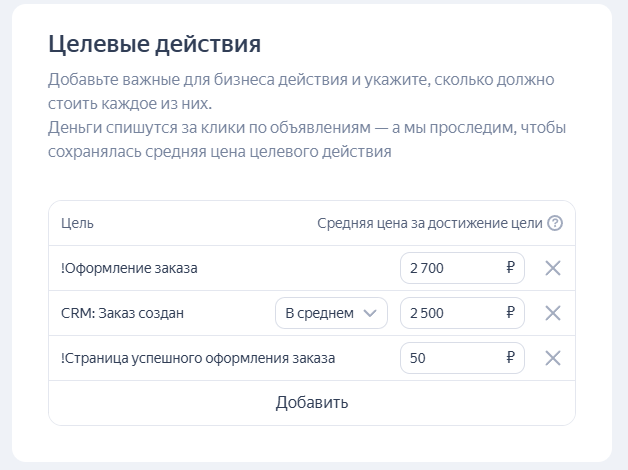The width and height of the screenshot is (628, 470).
Task: Select the 'CRM: Заказ создан' goal label
Action: (x=122, y=313)
